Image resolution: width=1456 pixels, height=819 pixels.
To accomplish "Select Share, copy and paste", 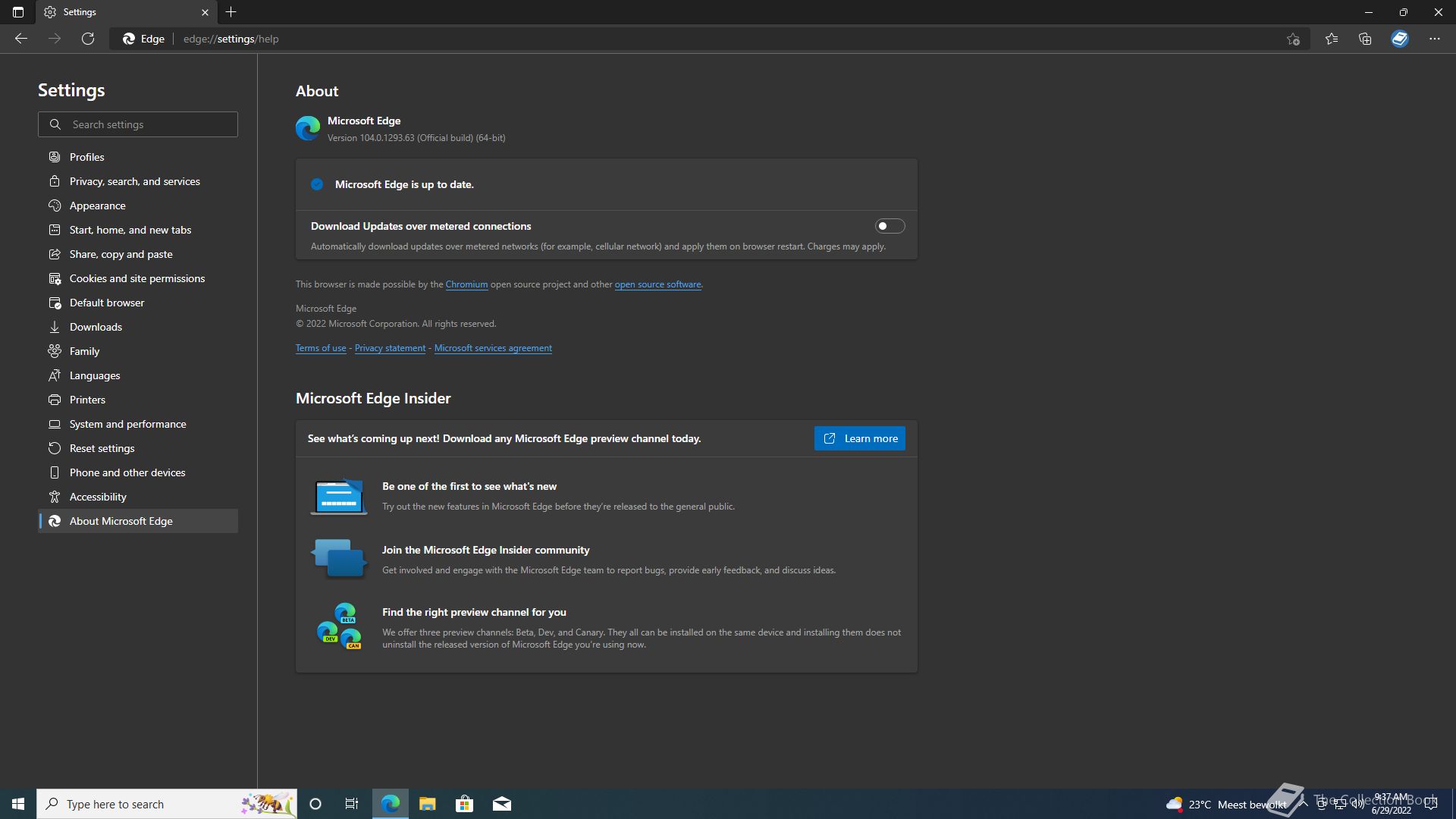I will coord(138,254).
